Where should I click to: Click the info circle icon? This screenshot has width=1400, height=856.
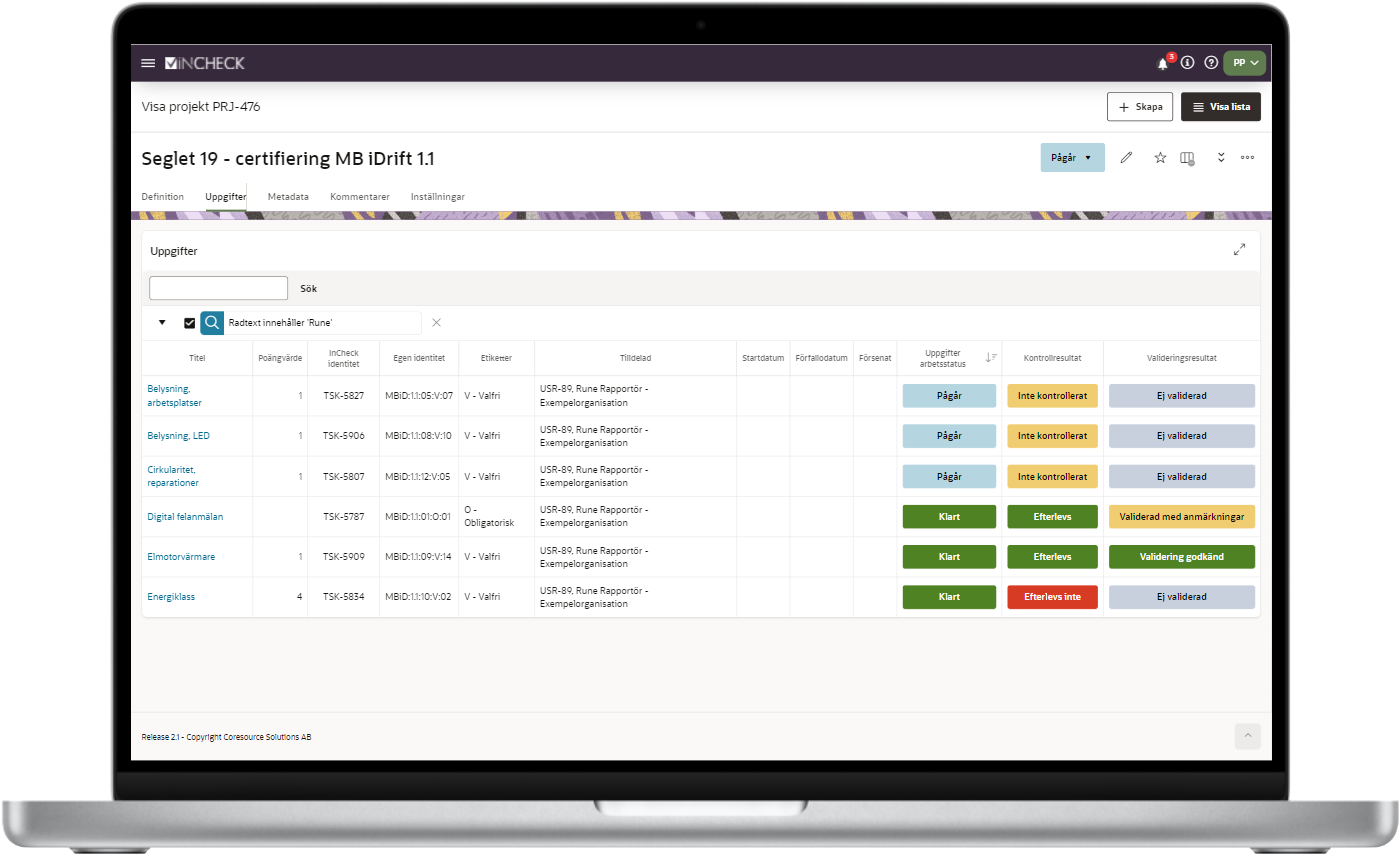click(1188, 62)
